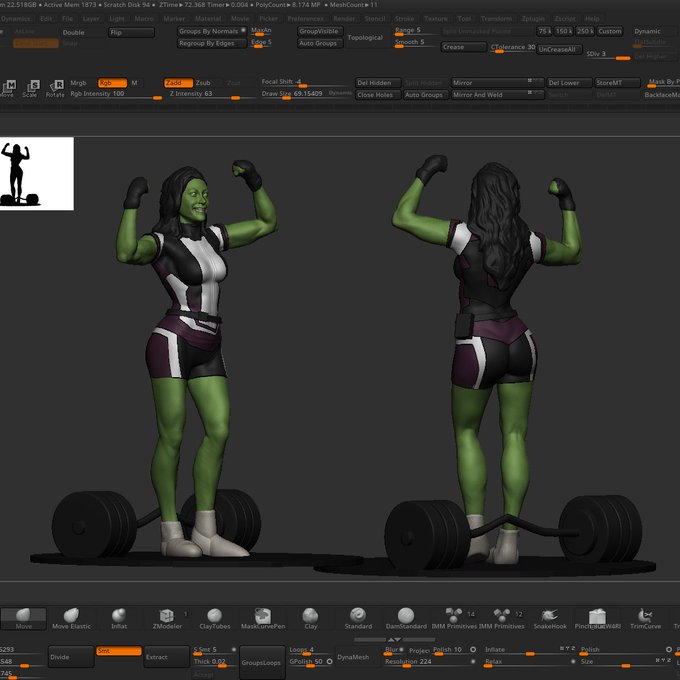The width and height of the screenshot is (680, 680).
Task: Open the Preferences menu
Action: point(306,19)
